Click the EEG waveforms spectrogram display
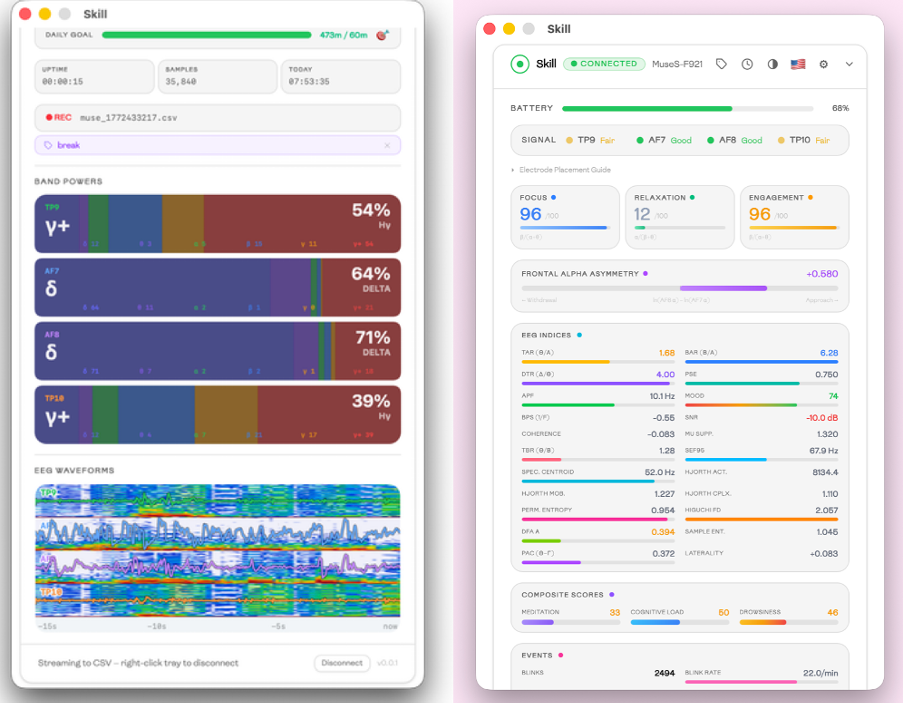Viewport: 904px width, 704px height. pos(217,550)
